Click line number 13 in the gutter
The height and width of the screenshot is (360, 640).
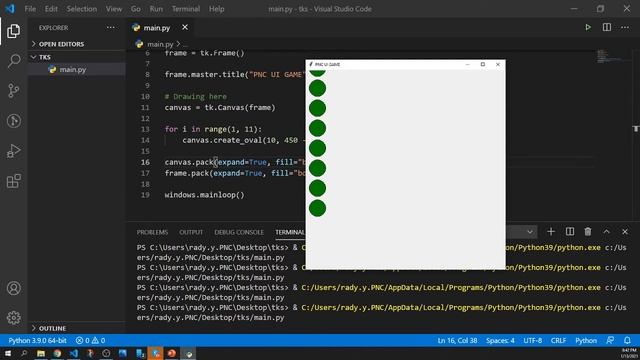coord(145,129)
